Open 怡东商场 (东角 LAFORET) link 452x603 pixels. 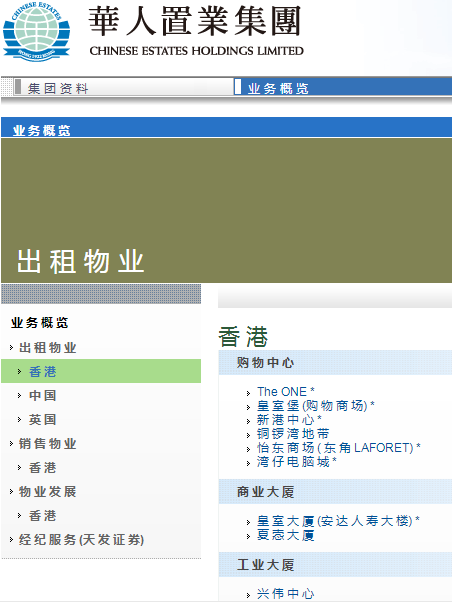point(339,447)
